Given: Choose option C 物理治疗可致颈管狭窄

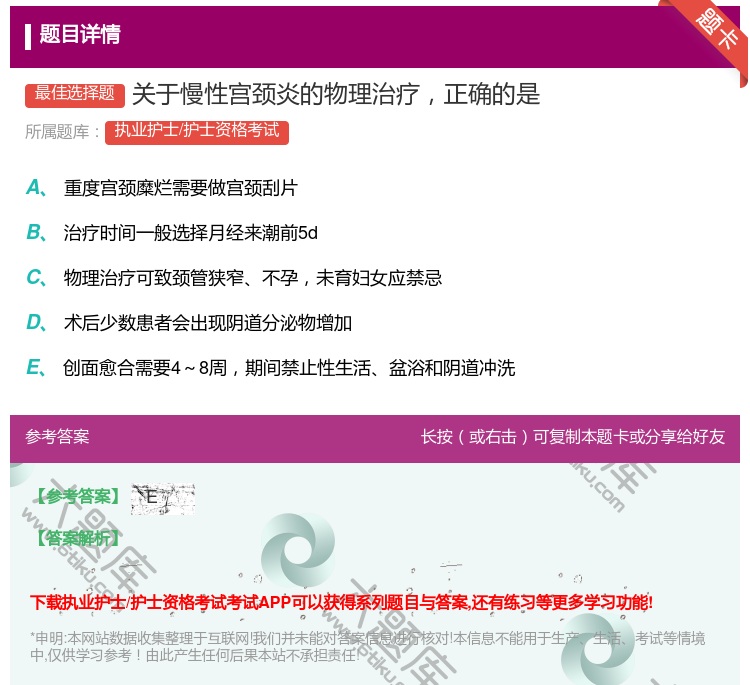Looking at the screenshot, I should [234, 278].
